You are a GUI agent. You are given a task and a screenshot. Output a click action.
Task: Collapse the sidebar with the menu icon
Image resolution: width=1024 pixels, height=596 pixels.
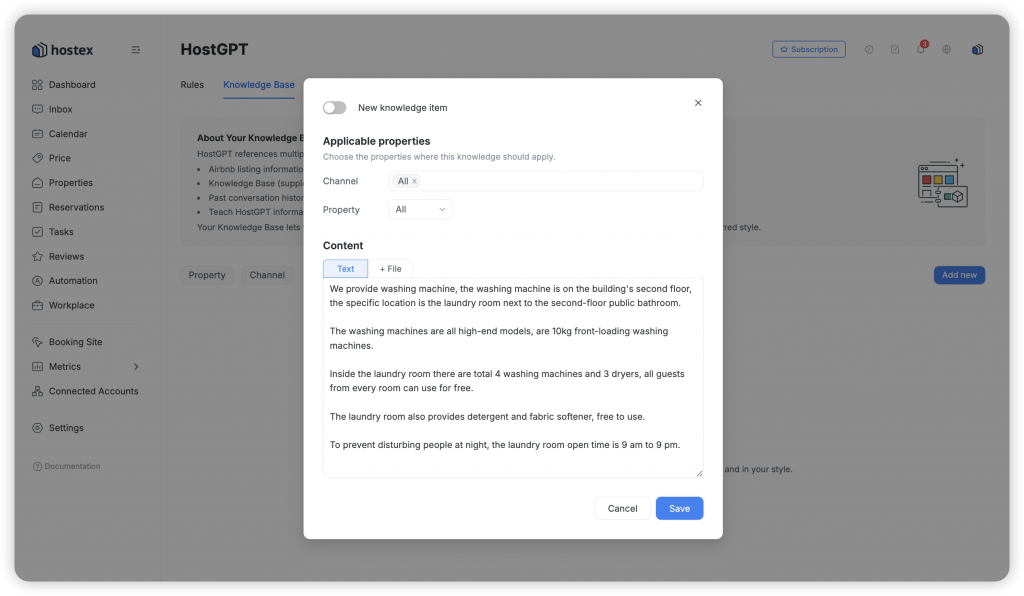136,50
